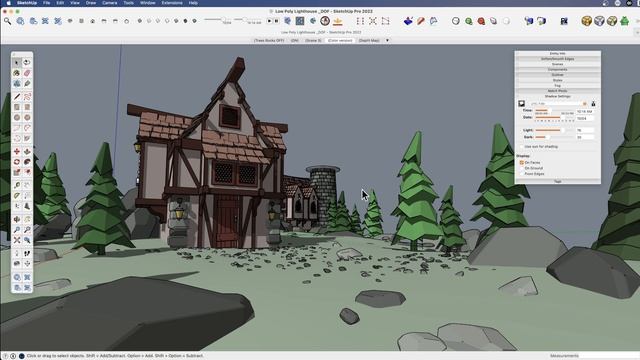Click the green house-shaped toolbar icon
Image resolution: width=640 pixels, height=360 pixels.
pyautogui.click(x=624, y=21)
